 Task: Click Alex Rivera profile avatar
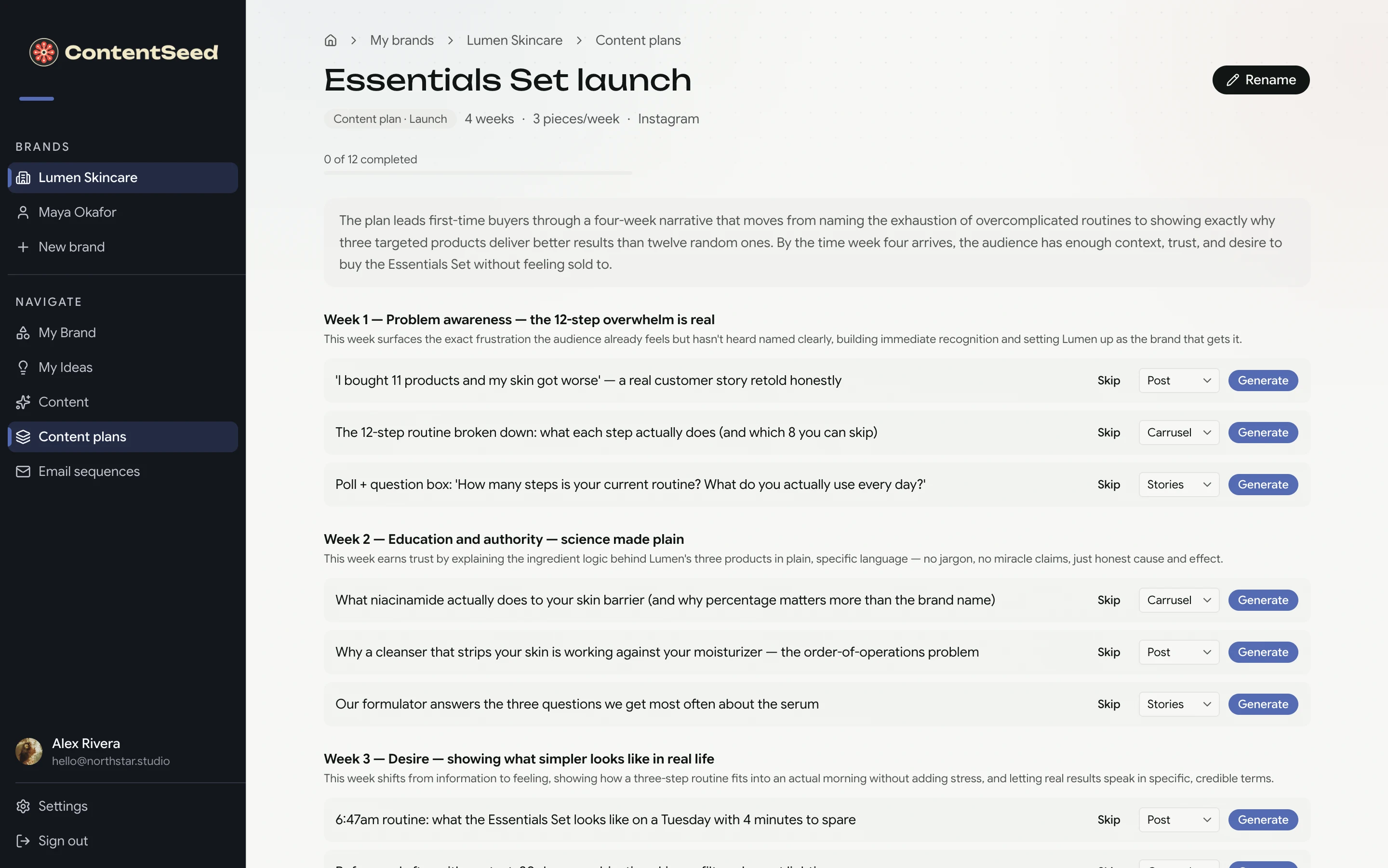(29, 751)
